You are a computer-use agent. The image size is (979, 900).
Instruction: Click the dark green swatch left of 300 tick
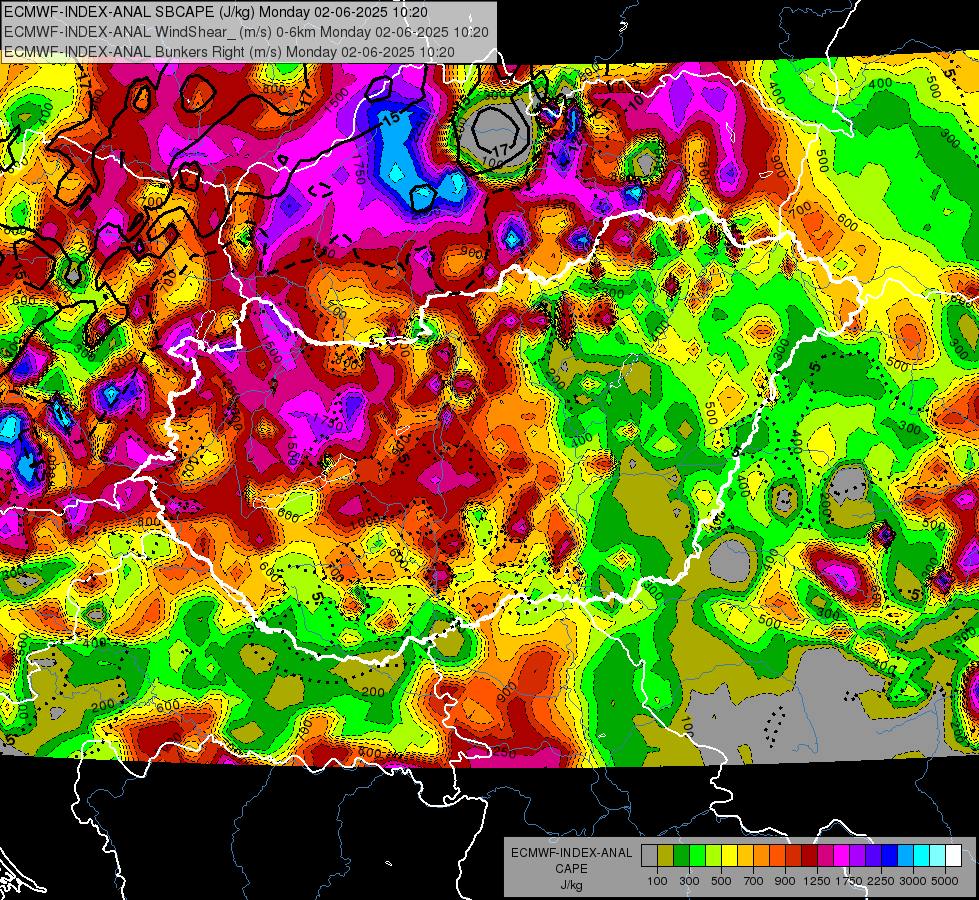pyautogui.click(x=681, y=856)
